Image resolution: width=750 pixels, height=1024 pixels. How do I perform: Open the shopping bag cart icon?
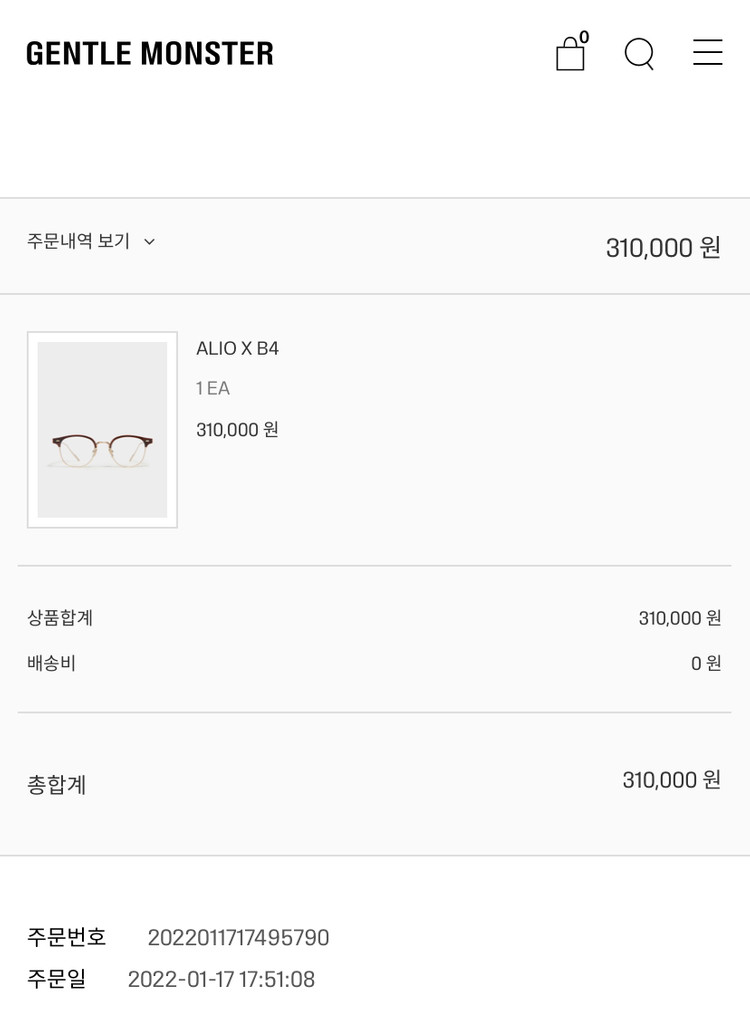[x=570, y=54]
